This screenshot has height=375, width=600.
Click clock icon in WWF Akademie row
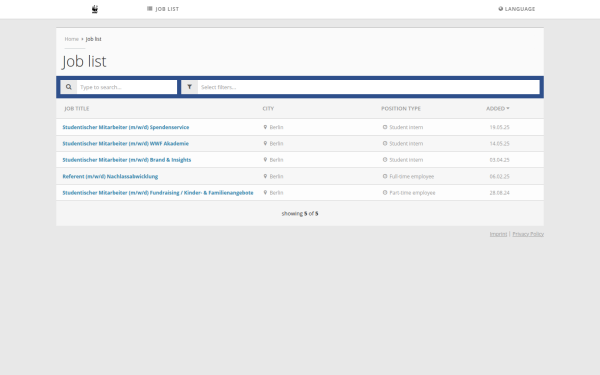pos(385,143)
